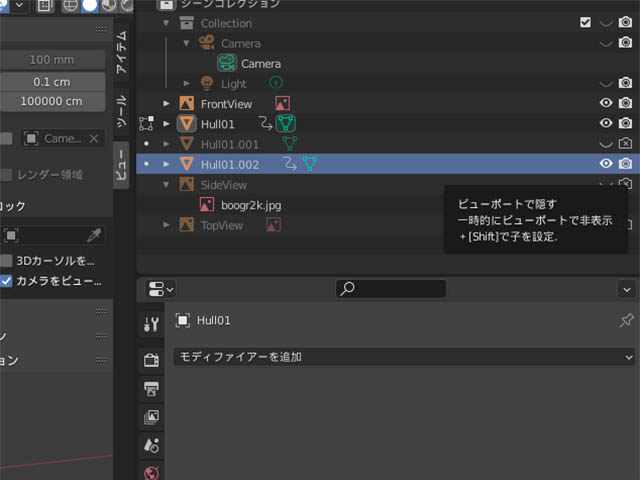The height and width of the screenshot is (480, 640).
Task: Open the View Layer properties tab
Action: click(x=151, y=417)
